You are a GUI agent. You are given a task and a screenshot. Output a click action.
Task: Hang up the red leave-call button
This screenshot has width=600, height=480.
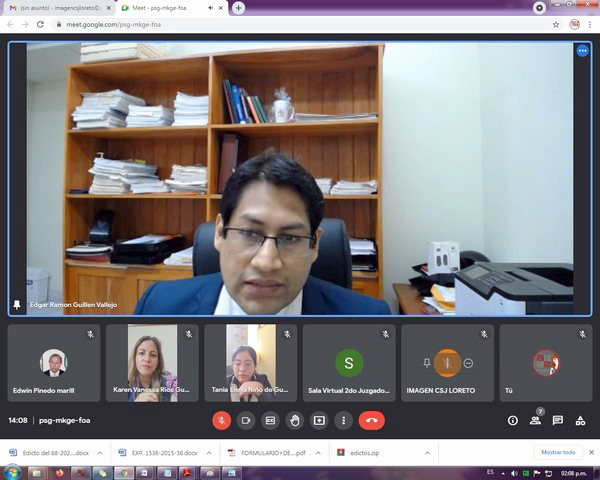pyautogui.click(x=372, y=420)
